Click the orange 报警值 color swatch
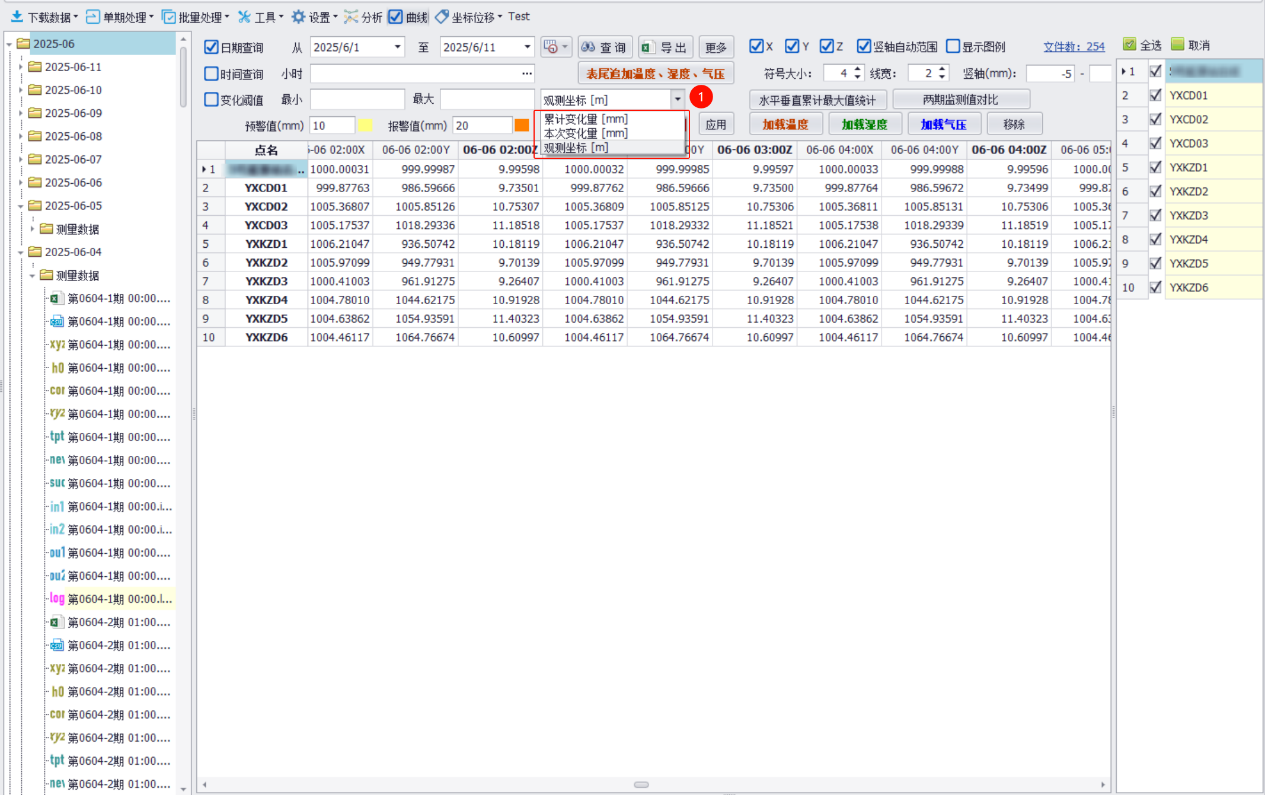The width and height of the screenshot is (1265, 795). pyautogui.click(x=522, y=125)
